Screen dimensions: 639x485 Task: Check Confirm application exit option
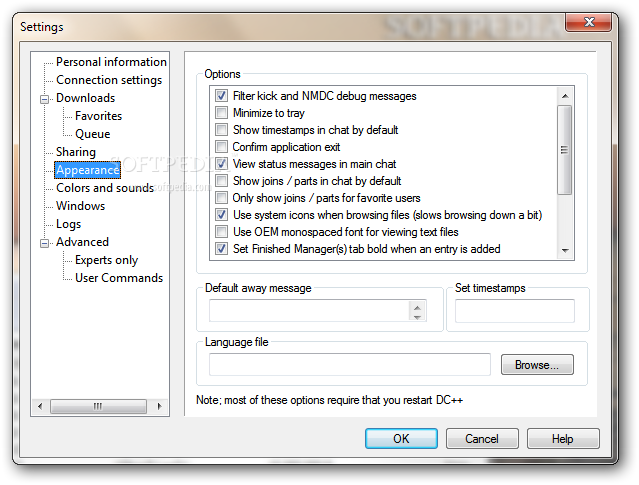(x=221, y=147)
